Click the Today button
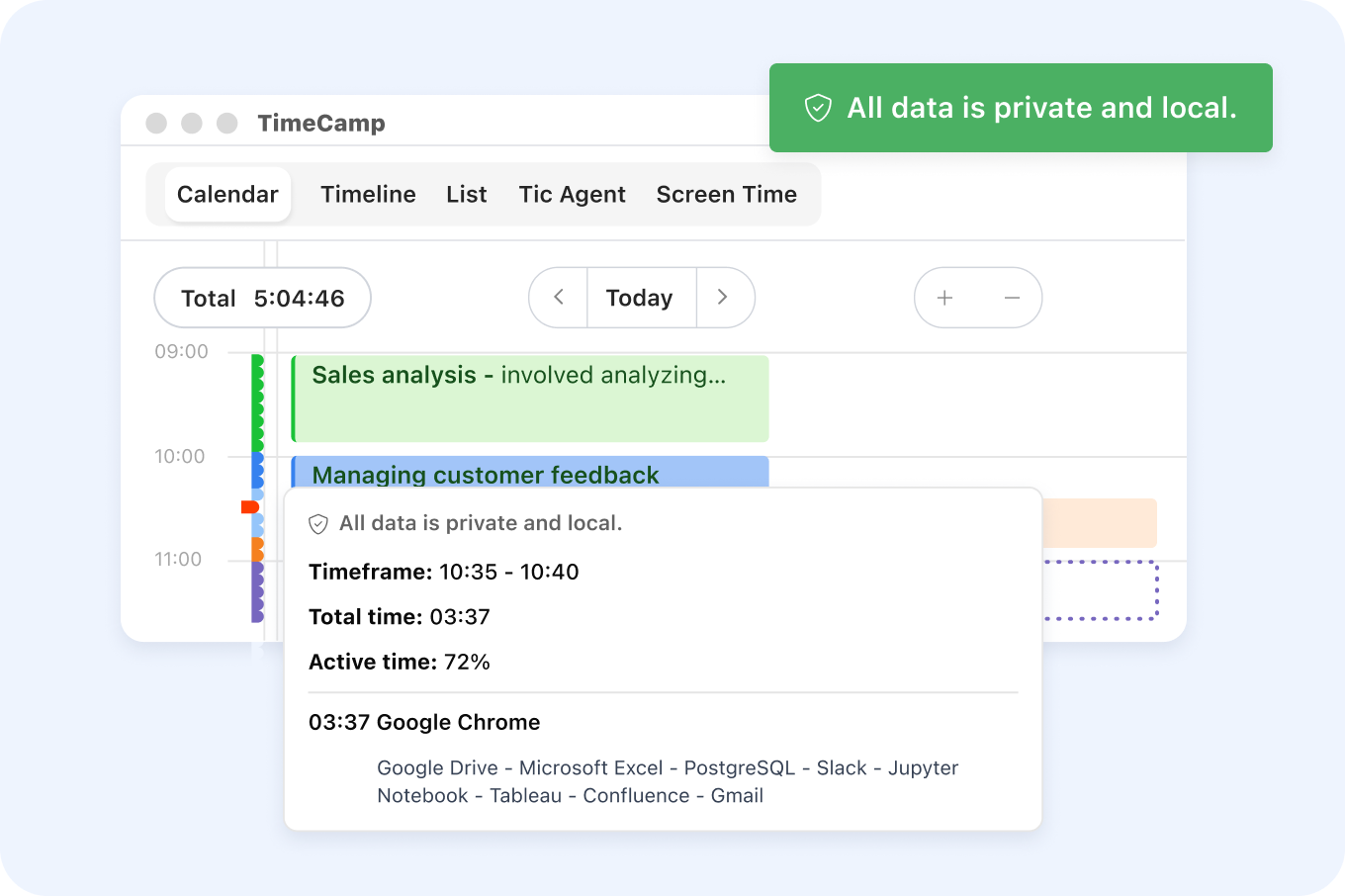This screenshot has width=1345, height=896. click(640, 298)
